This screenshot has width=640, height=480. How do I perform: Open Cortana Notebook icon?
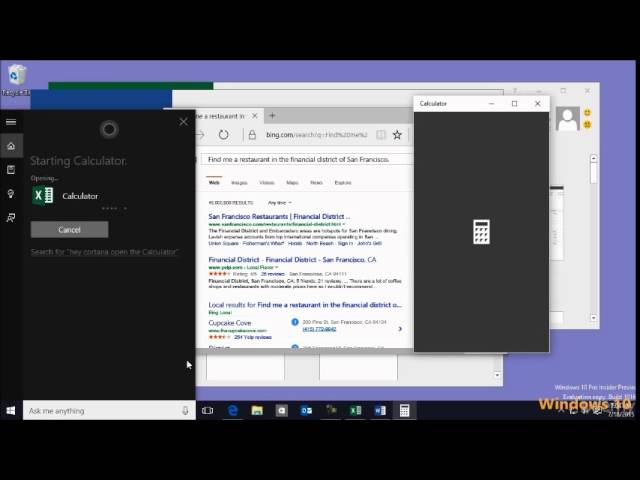[x=11, y=169]
